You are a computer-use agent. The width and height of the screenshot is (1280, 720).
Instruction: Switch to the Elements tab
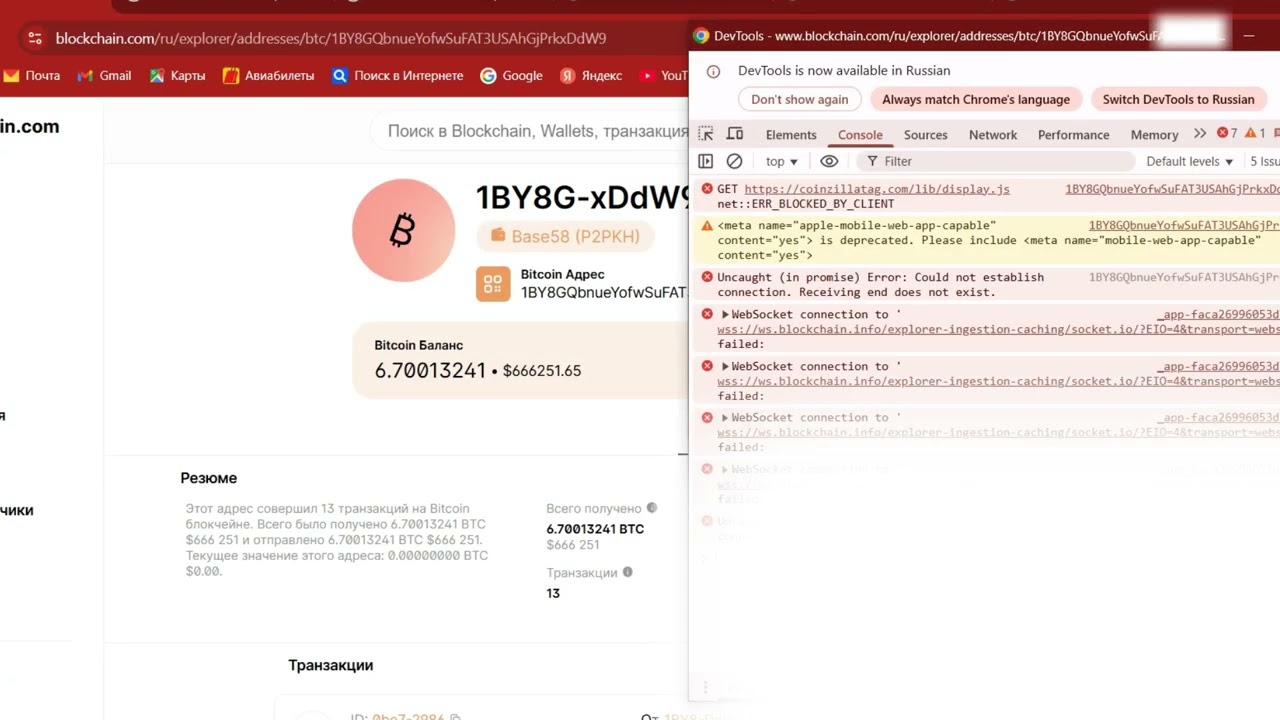pyautogui.click(x=791, y=135)
